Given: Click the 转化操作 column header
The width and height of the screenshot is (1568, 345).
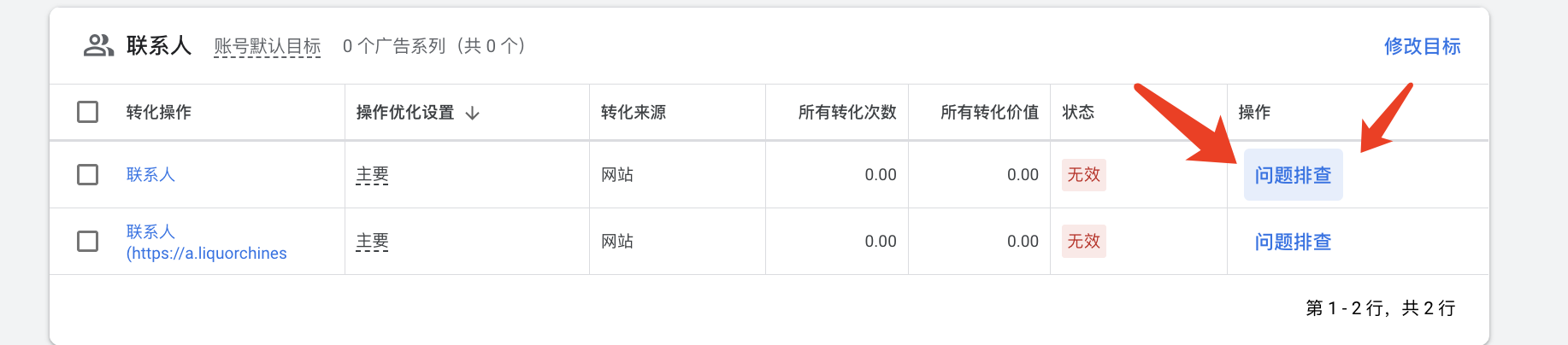Looking at the screenshot, I should pos(159,113).
